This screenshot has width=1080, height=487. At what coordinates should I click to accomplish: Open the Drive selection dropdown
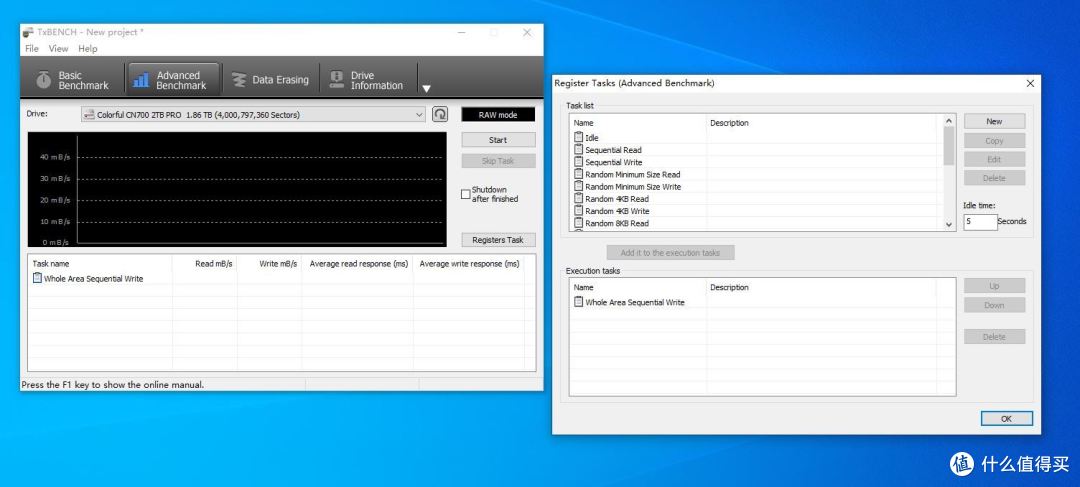tap(253, 114)
